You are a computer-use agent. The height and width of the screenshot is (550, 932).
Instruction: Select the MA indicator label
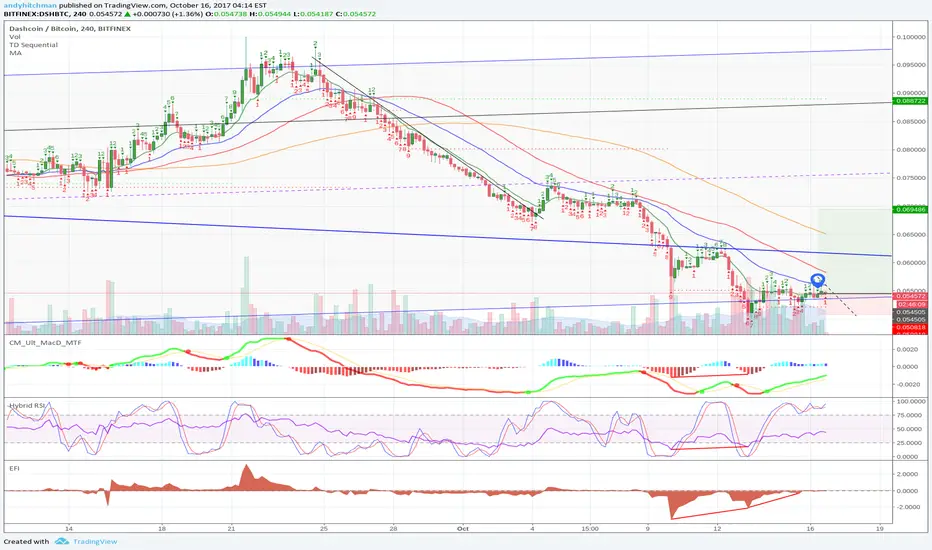(x=15, y=53)
